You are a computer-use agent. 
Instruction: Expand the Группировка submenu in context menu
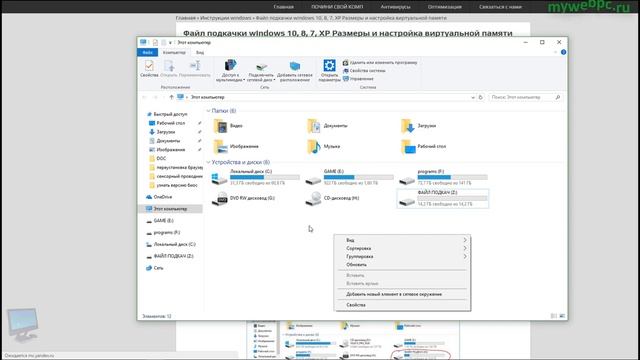464,256
